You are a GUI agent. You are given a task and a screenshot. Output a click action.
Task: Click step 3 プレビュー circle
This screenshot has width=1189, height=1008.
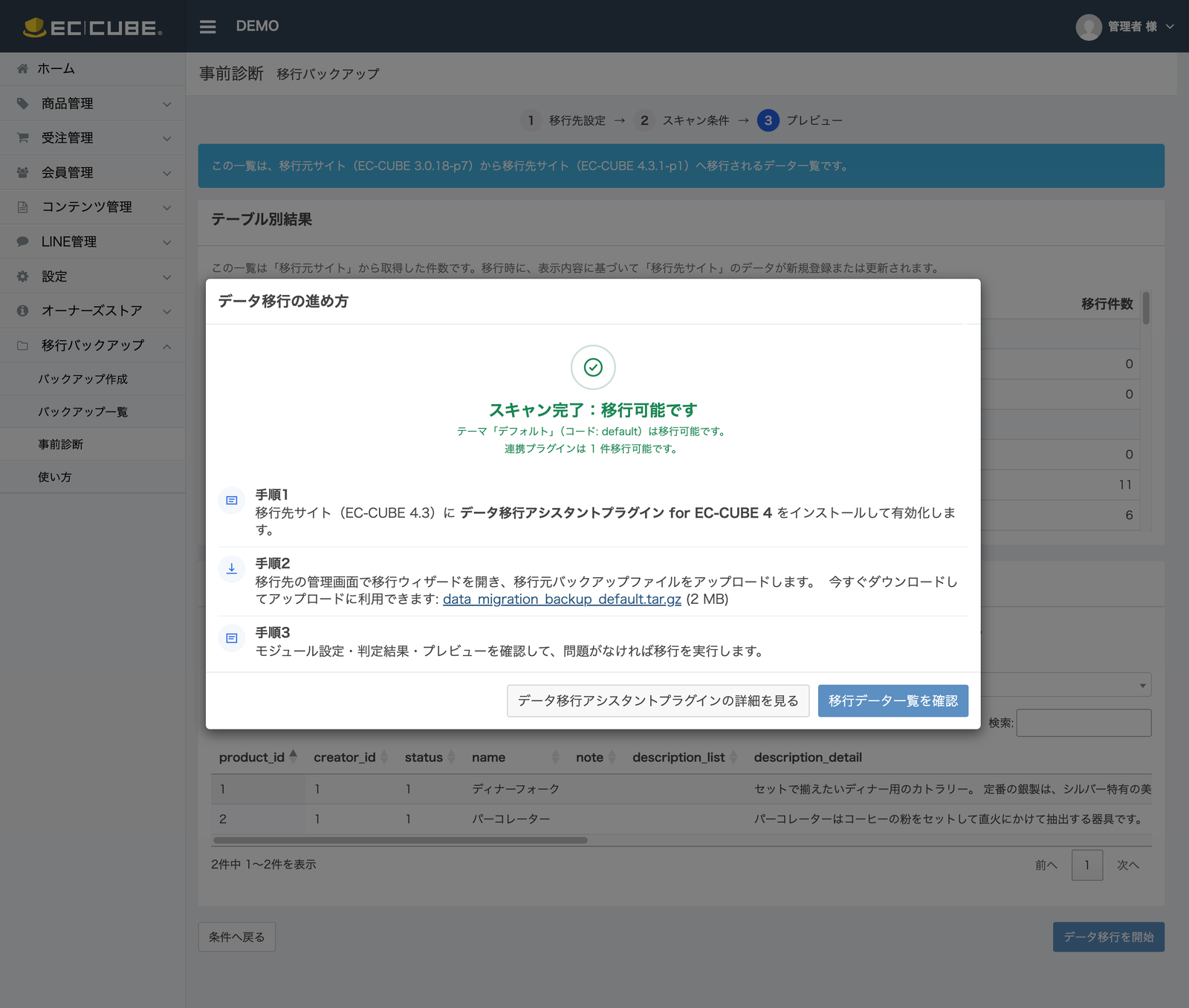tap(768, 120)
